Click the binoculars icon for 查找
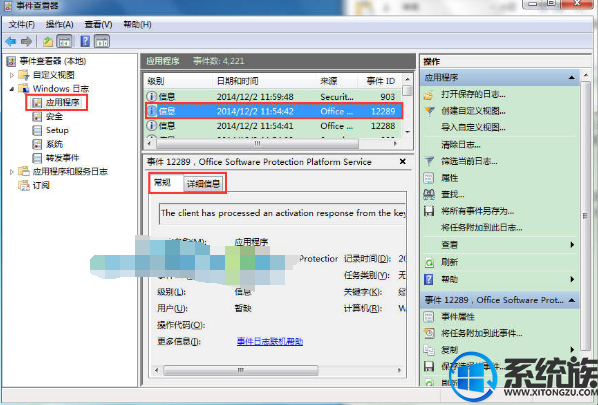The height and width of the screenshot is (405, 598). point(429,194)
